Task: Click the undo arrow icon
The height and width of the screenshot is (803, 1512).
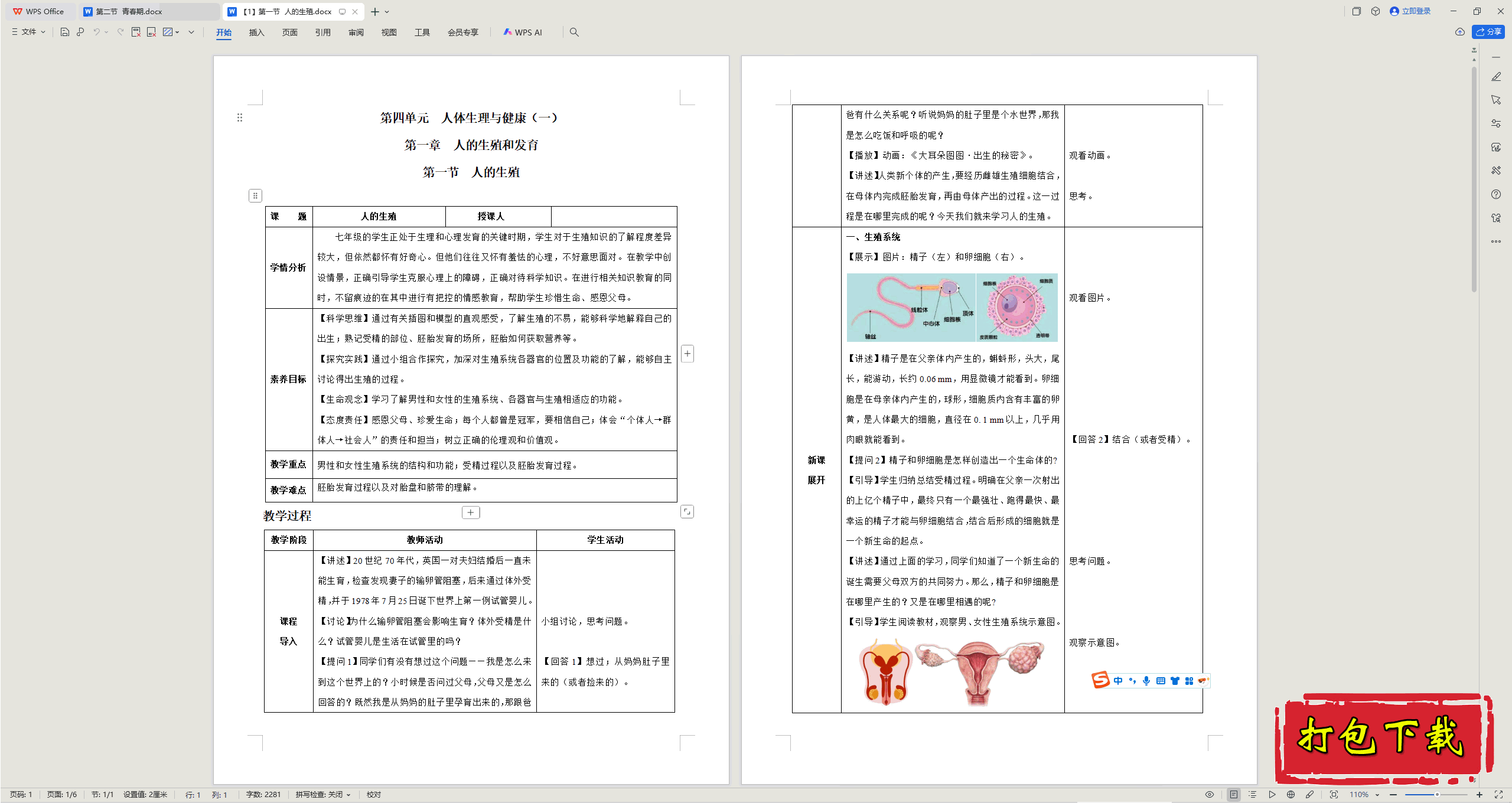Action: tap(96, 32)
